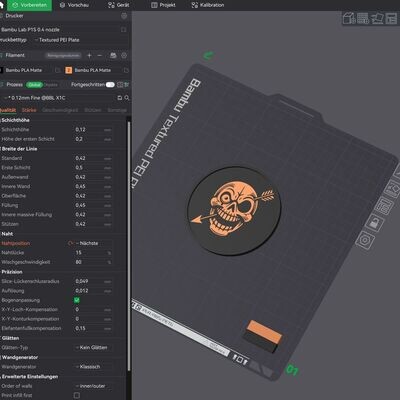The image size is (400, 400).
Task: Click the Home icon in the top bar
Action: (x=1, y=5)
